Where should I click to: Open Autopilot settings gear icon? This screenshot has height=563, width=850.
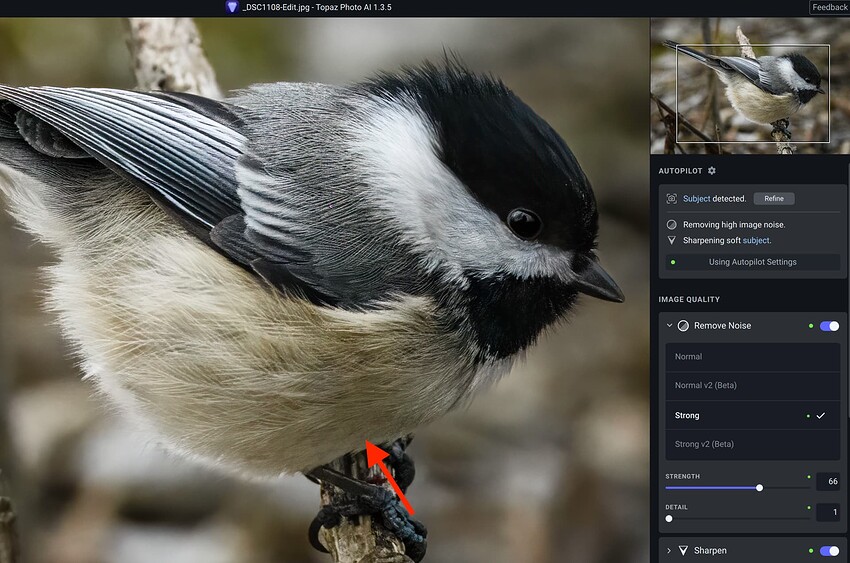pyautogui.click(x=712, y=171)
